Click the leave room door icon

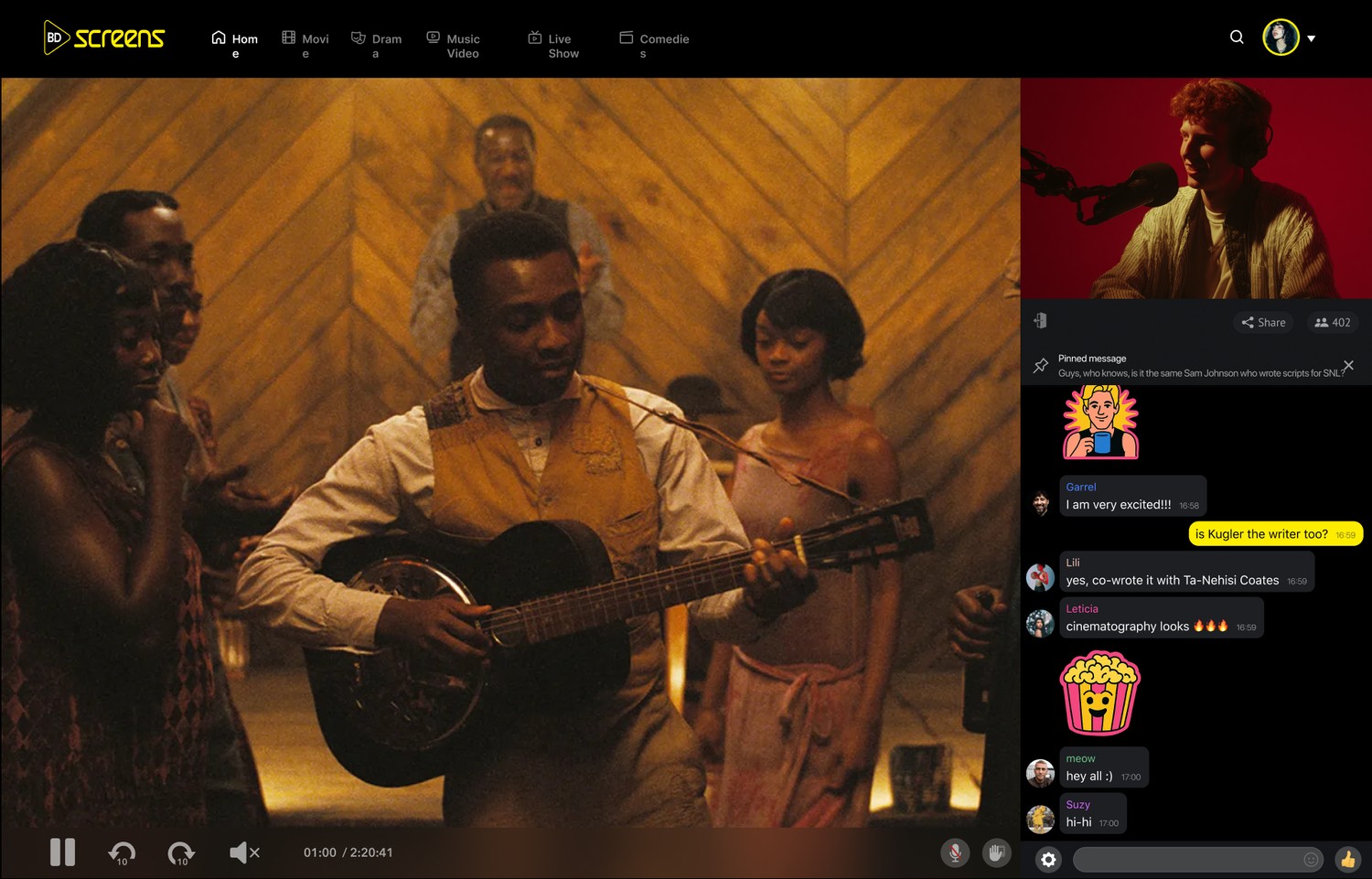pyautogui.click(x=1040, y=320)
